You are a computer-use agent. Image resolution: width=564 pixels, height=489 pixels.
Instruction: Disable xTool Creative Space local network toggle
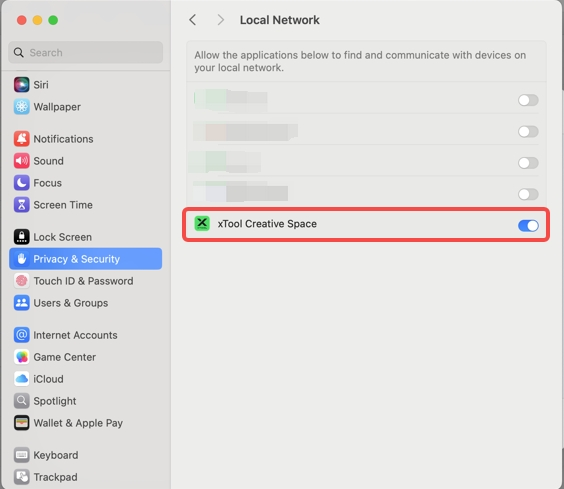(528, 226)
